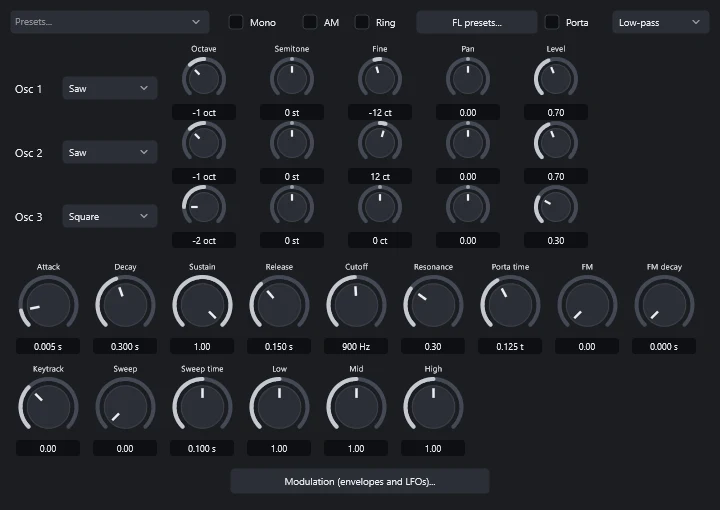
Task: Click Osc 2 Fine knob
Action: click(380, 143)
